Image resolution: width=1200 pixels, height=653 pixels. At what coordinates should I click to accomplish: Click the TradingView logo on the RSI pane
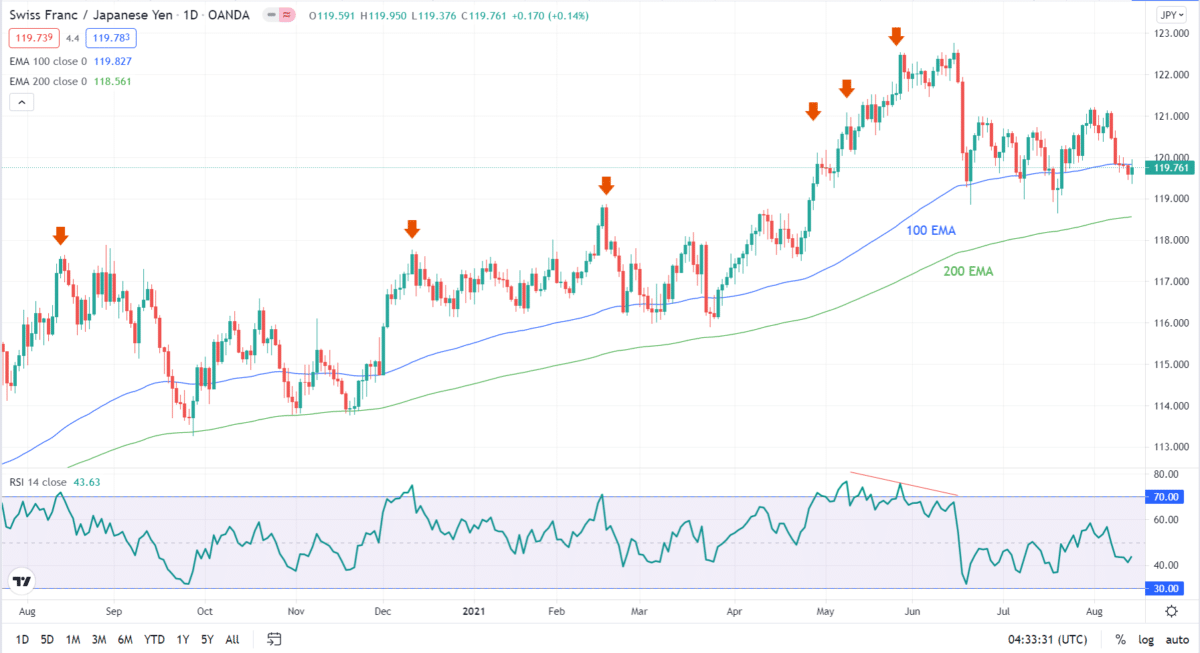click(x=22, y=580)
